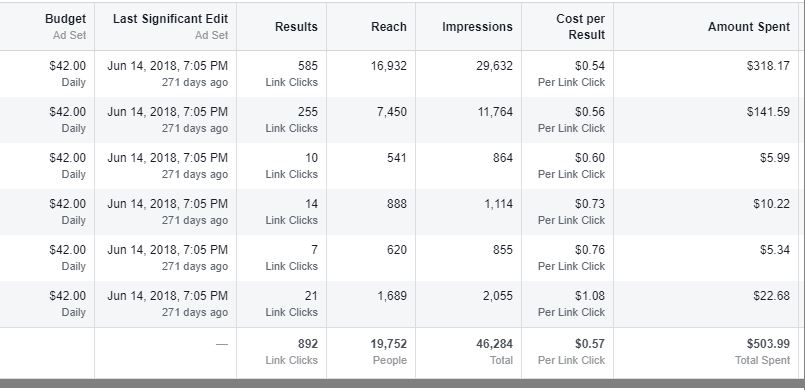This screenshot has width=805, height=390.
Task: Sort by Impressions column header
Action: (x=477, y=27)
